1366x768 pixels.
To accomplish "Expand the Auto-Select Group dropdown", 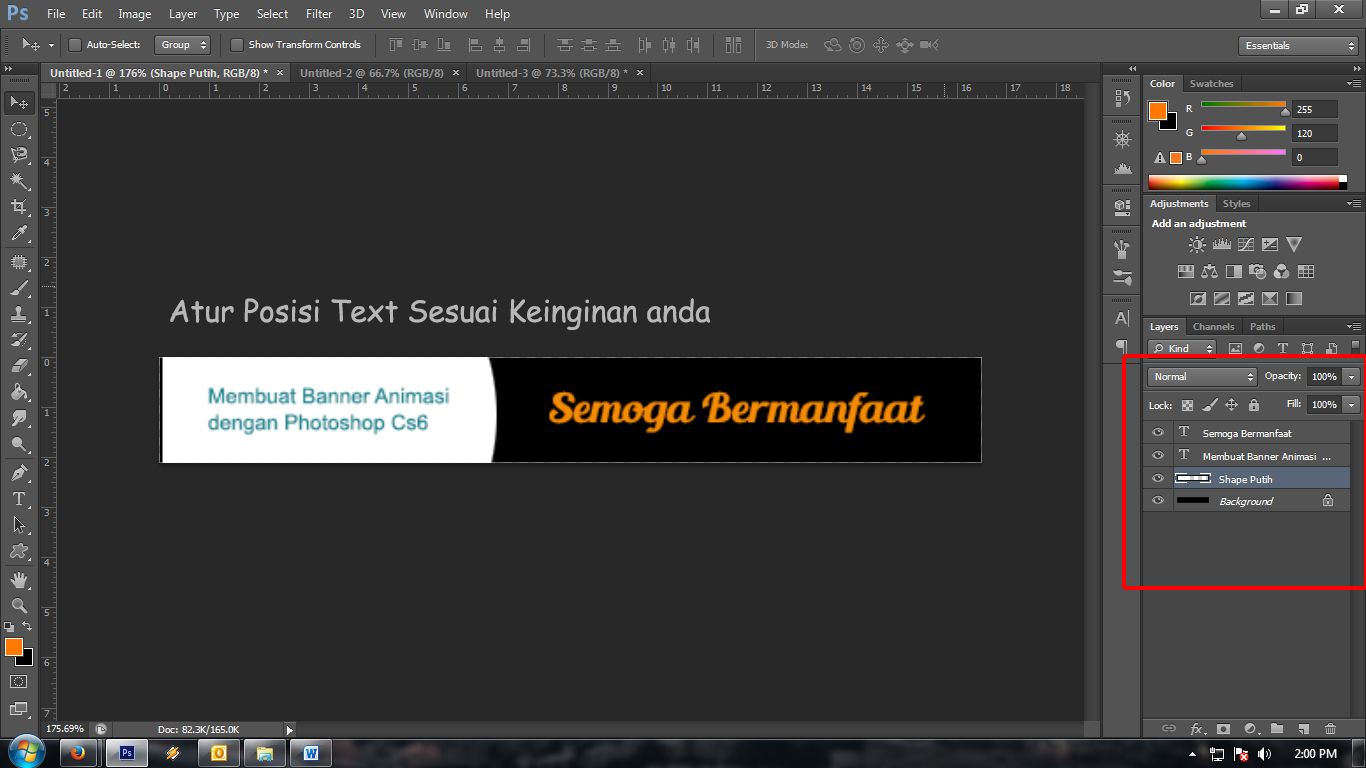I will [184, 45].
